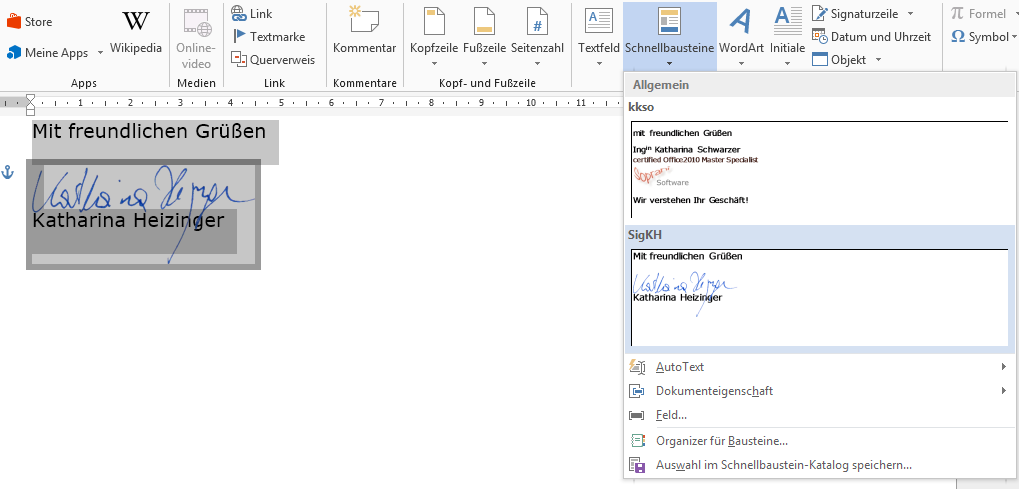Image resolution: width=1019 pixels, height=489 pixels.
Task: Click the Wikipedia app icon
Action: click(135, 32)
